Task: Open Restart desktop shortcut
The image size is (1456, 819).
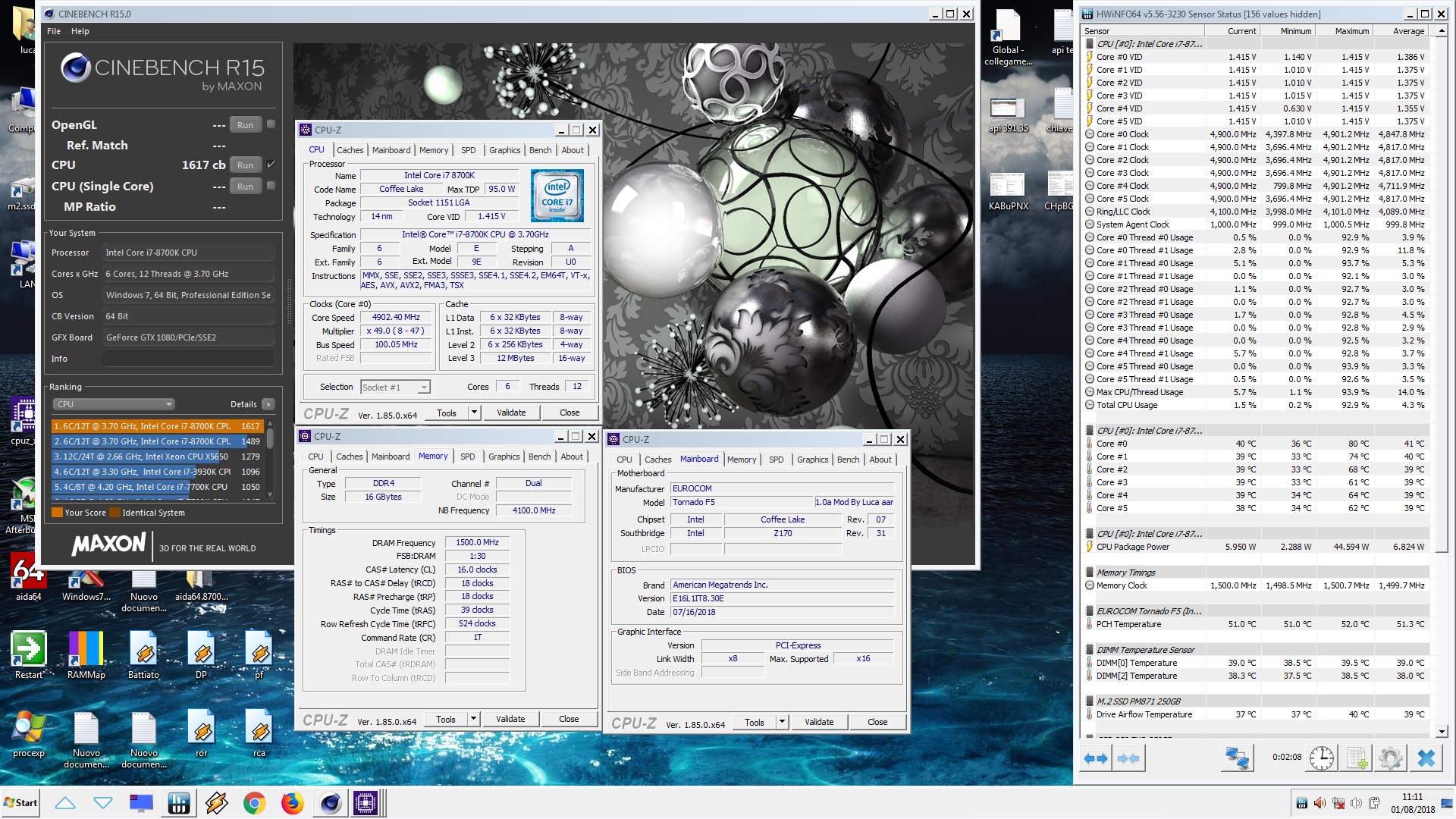Action: 29,655
